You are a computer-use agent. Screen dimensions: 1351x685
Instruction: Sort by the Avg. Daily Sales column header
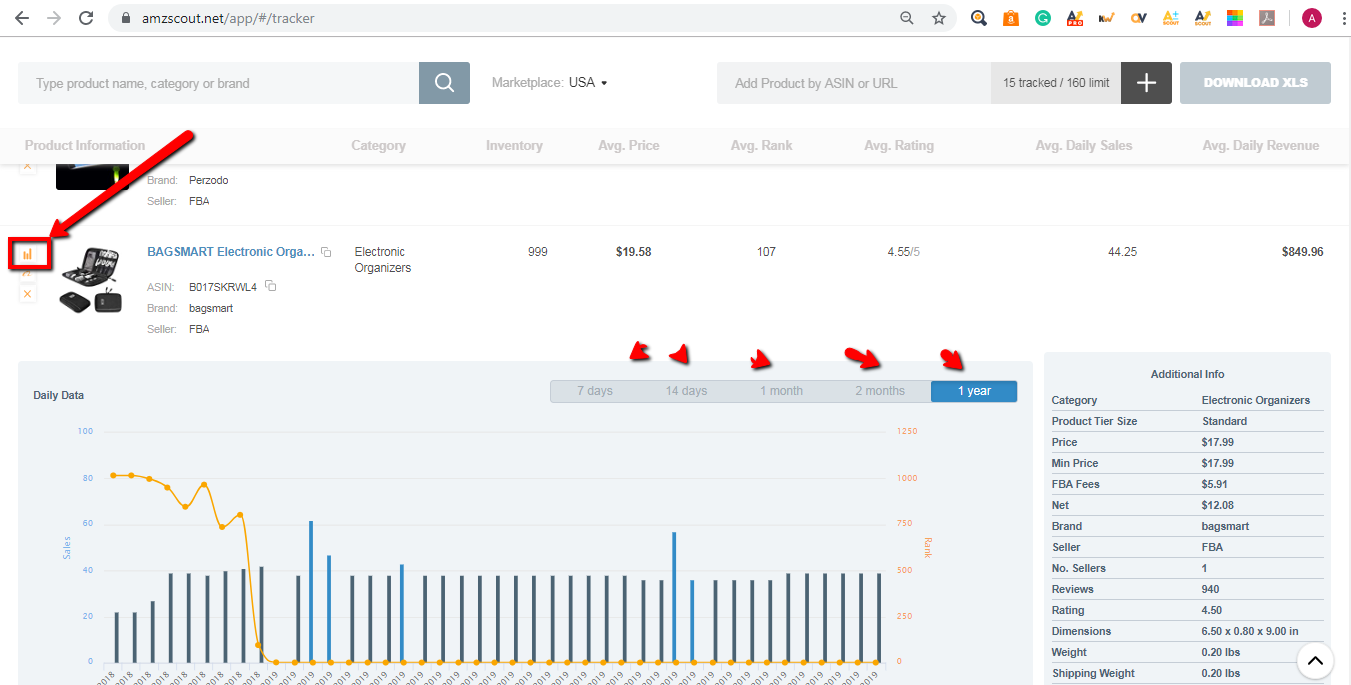1084,145
